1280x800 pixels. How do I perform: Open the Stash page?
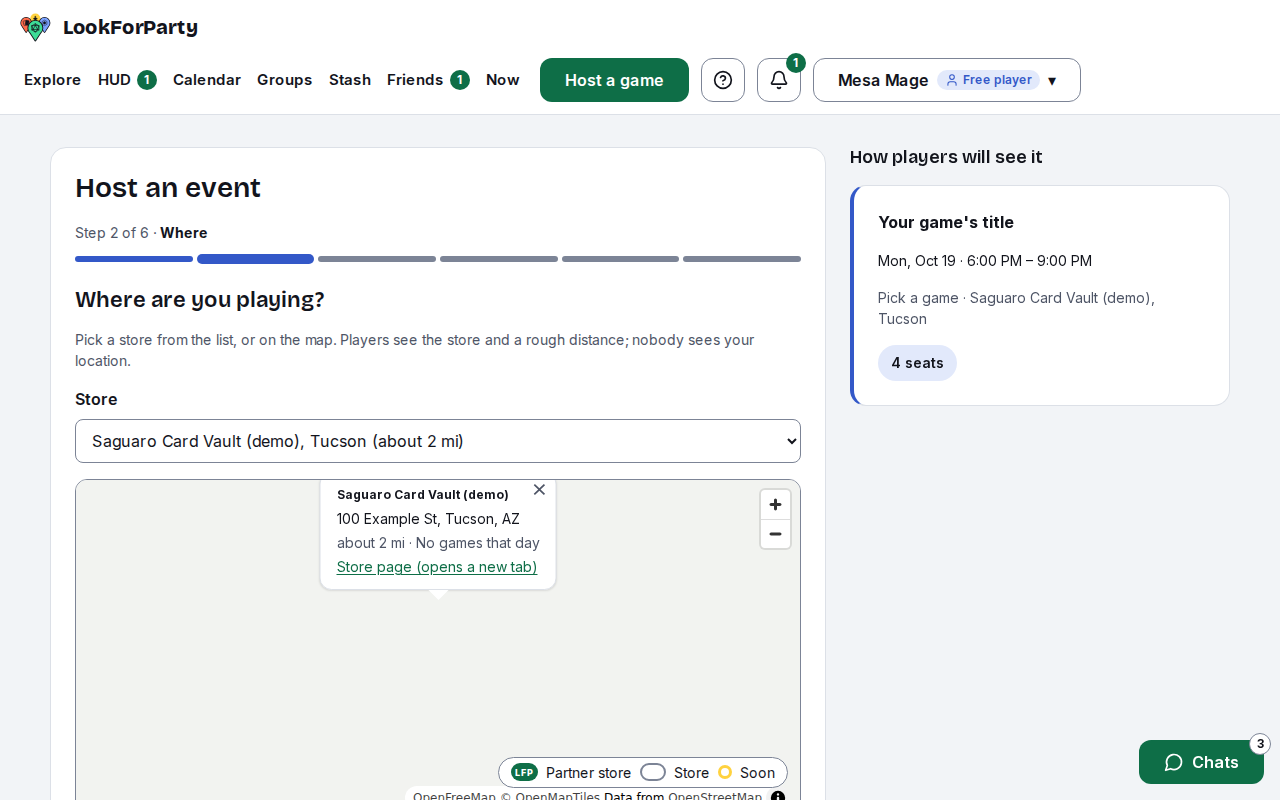click(x=350, y=80)
